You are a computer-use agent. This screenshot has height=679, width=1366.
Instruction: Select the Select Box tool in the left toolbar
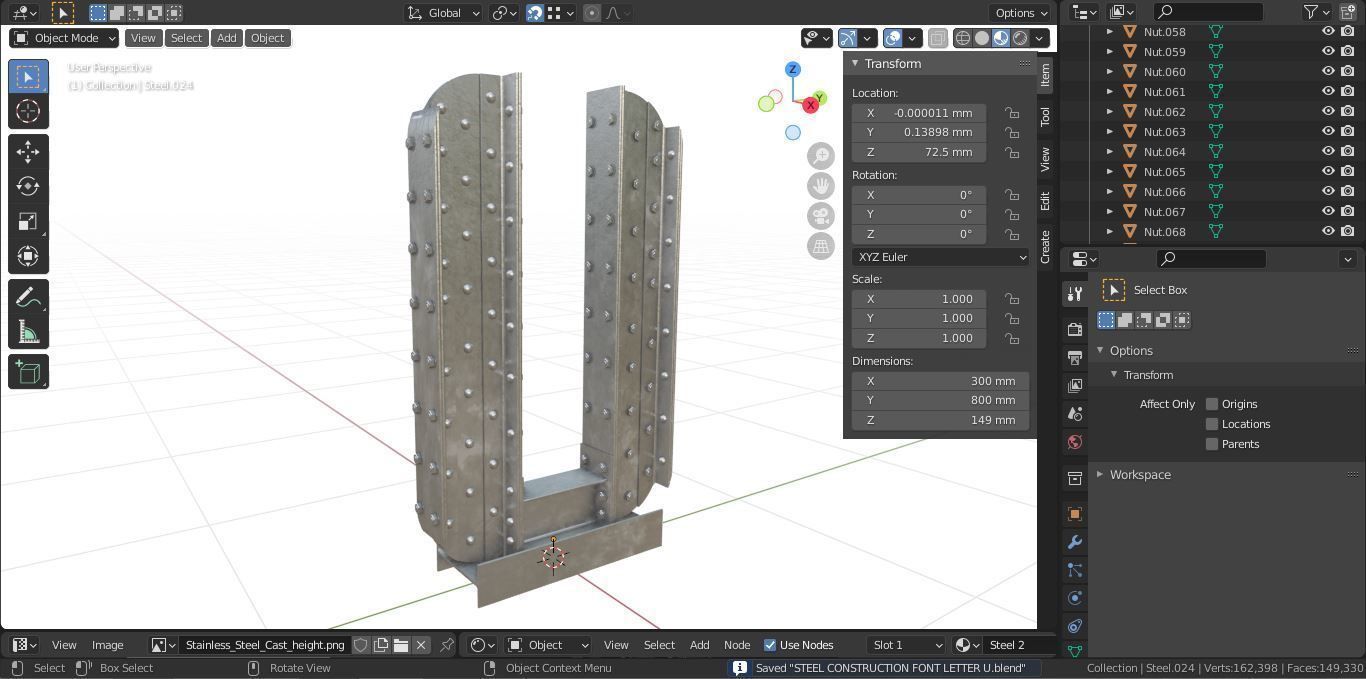pyautogui.click(x=28, y=77)
